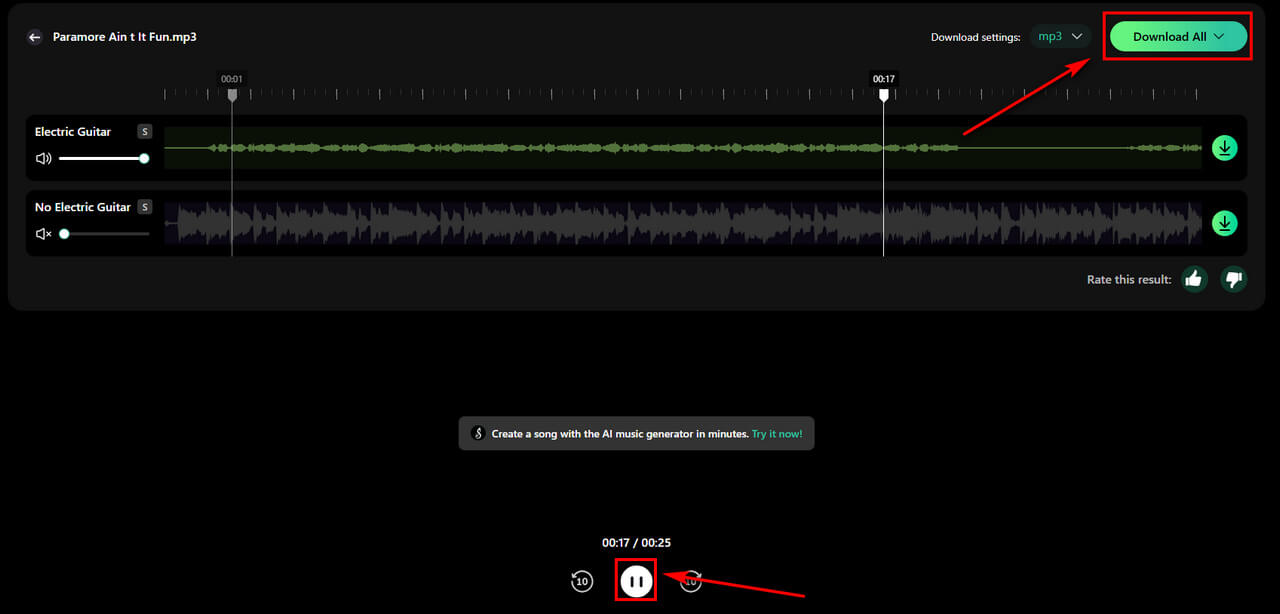This screenshot has width=1280, height=614.
Task: Skip forward 10 seconds
Action: pos(691,581)
